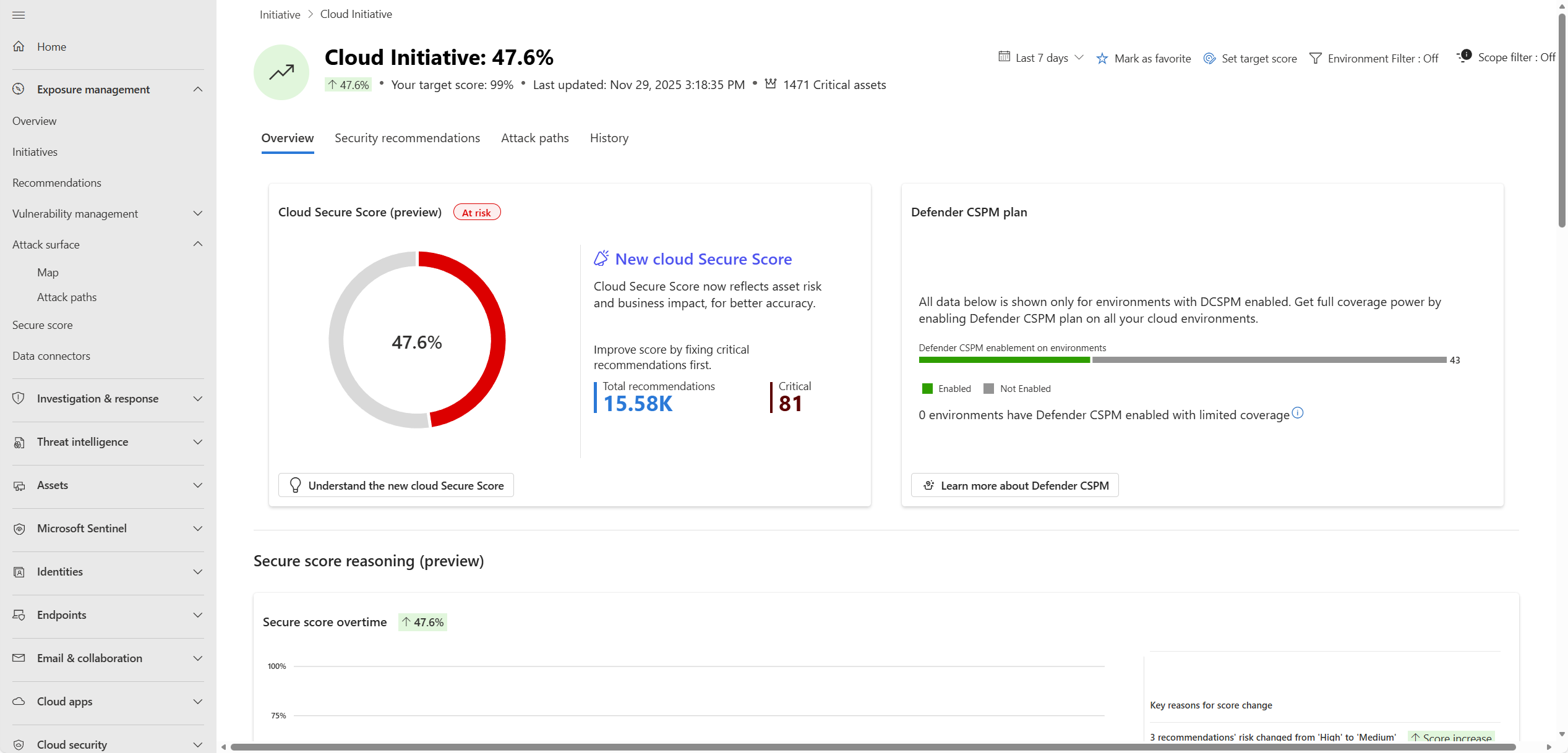1568x753 pixels.
Task: Click the Cloud apps cloud icon
Action: (x=19, y=702)
